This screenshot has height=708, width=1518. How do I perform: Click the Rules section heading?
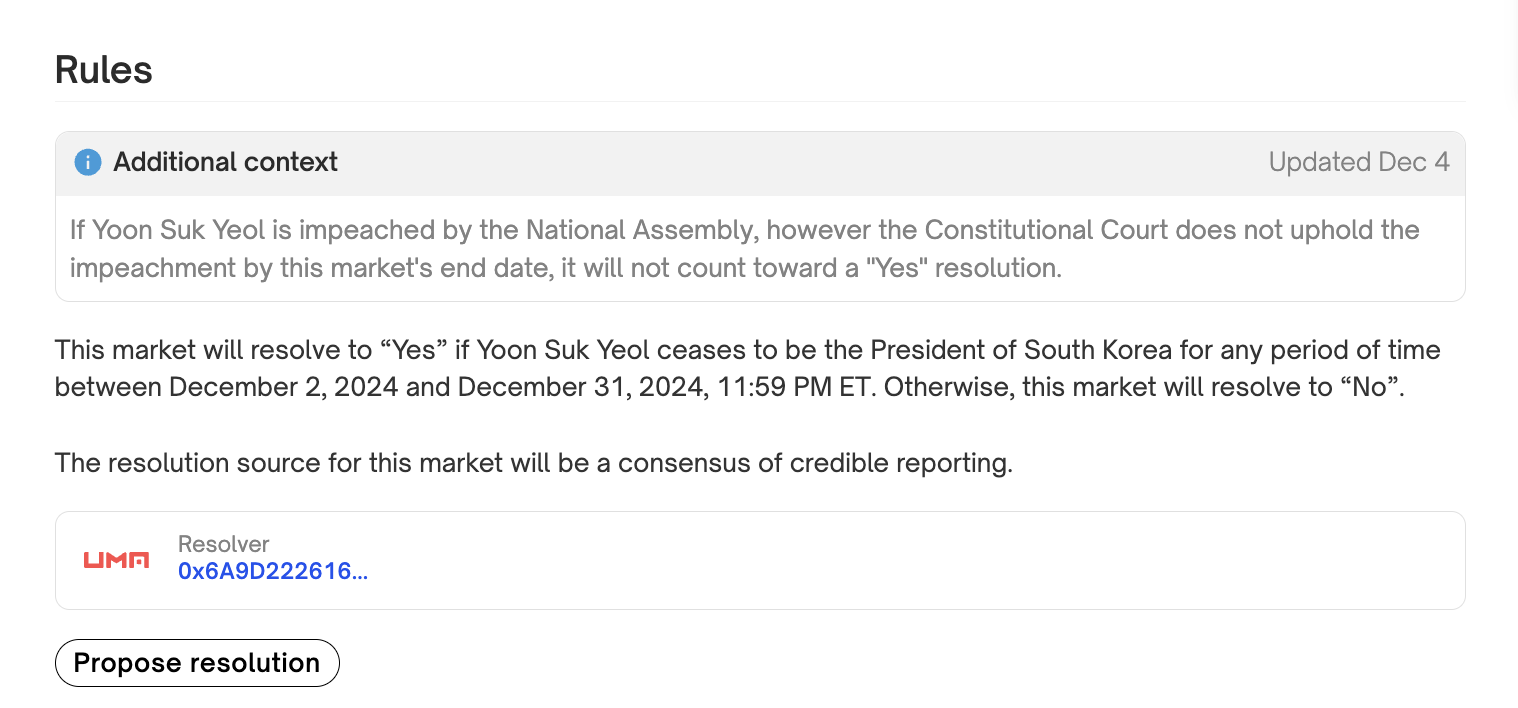click(104, 70)
